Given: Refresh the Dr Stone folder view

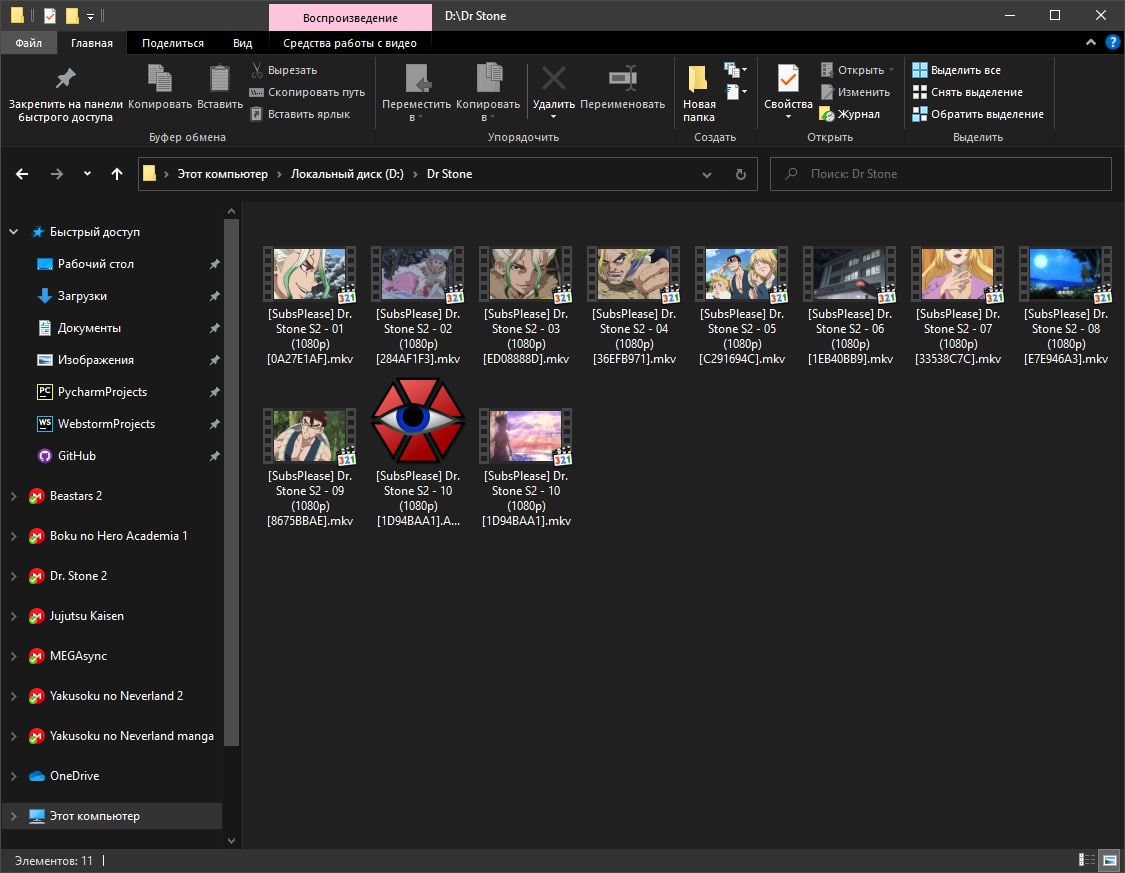Looking at the screenshot, I should pyautogui.click(x=740, y=174).
